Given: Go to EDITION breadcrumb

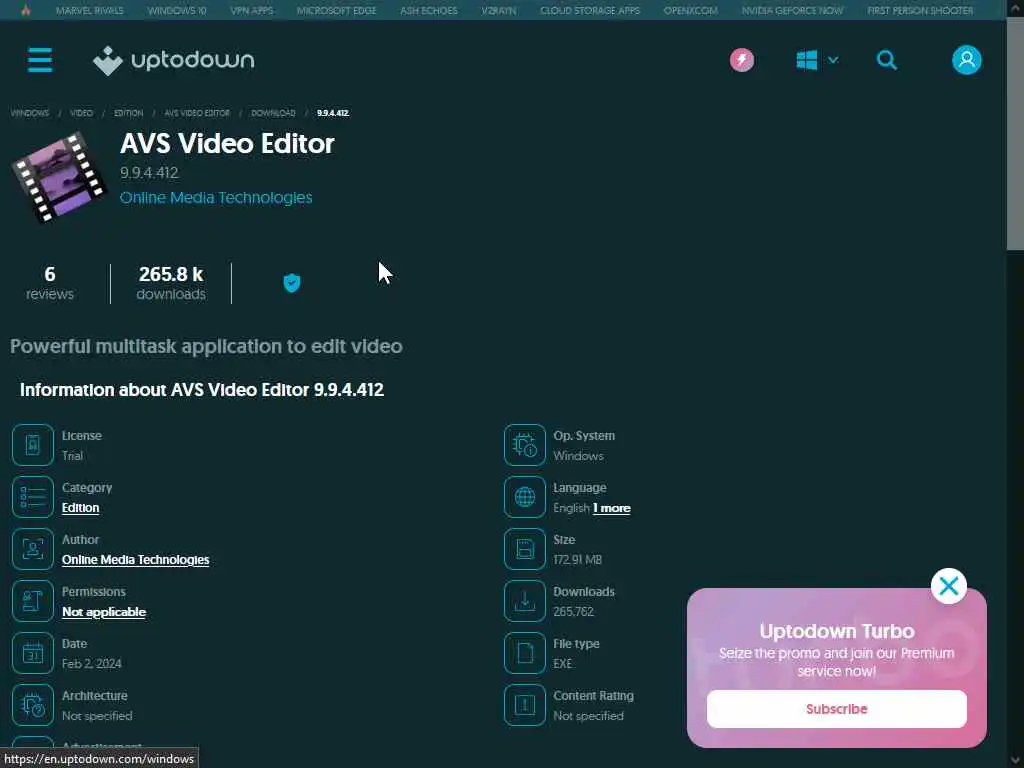Looking at the screenshot, I should click(x=128, y=113).
